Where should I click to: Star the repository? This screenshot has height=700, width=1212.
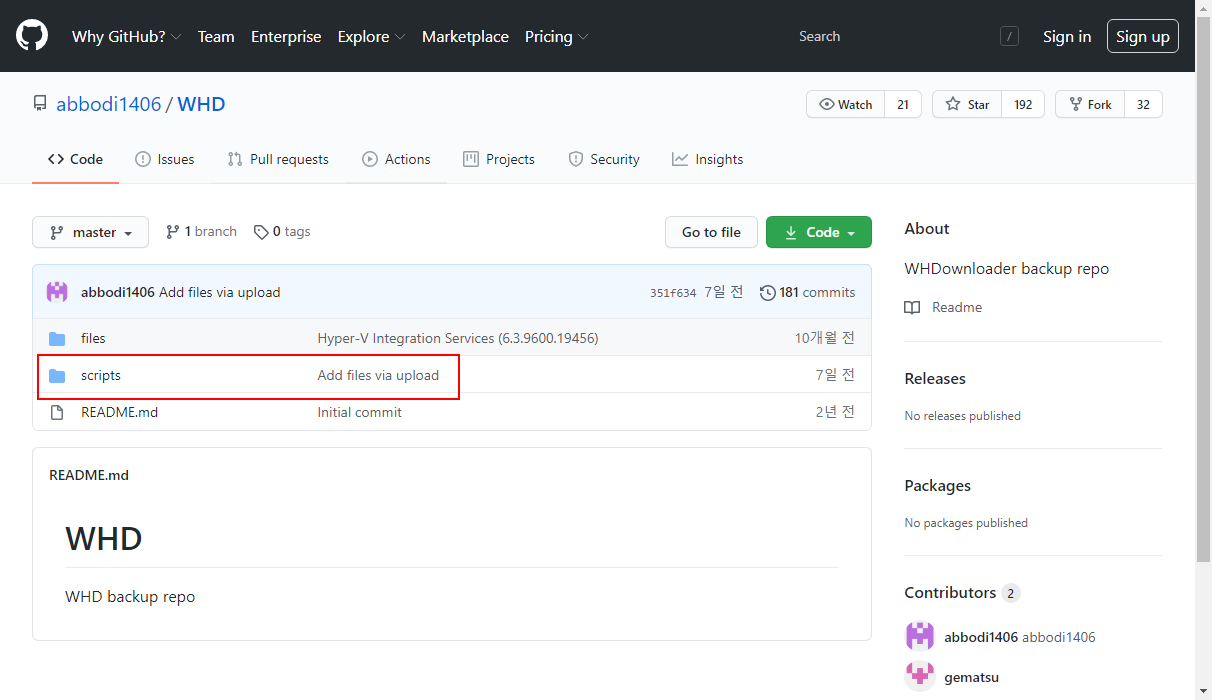tap(967, 104)
